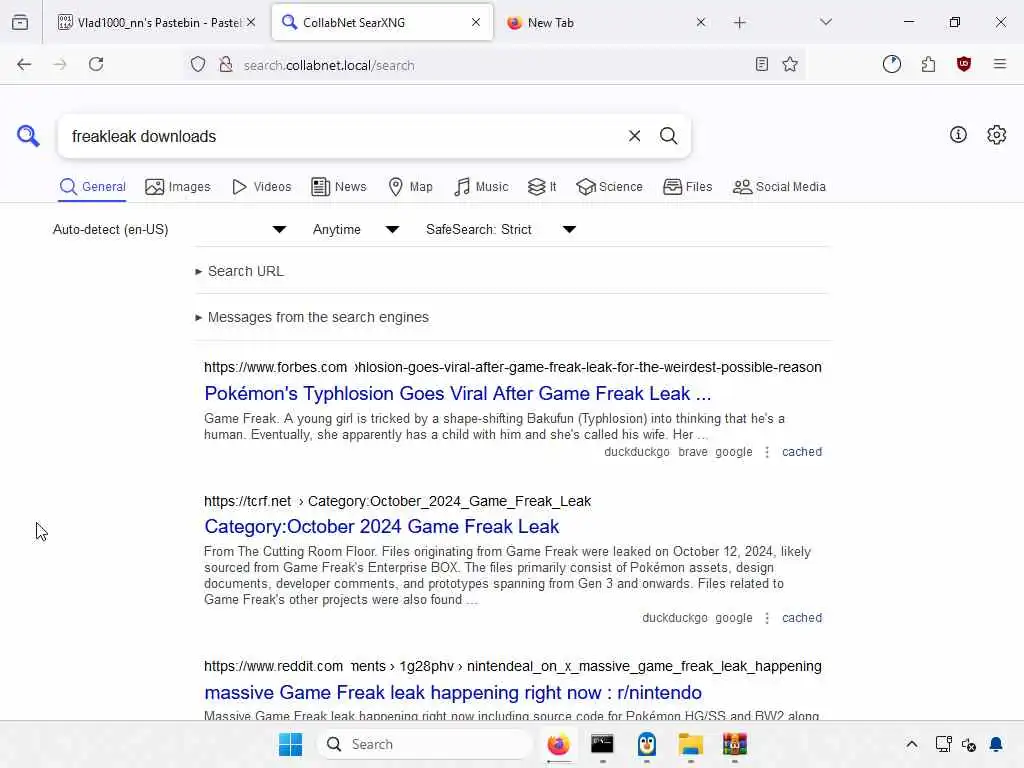
Task: Open WinRAR from the taskbar
Action: 735,744
